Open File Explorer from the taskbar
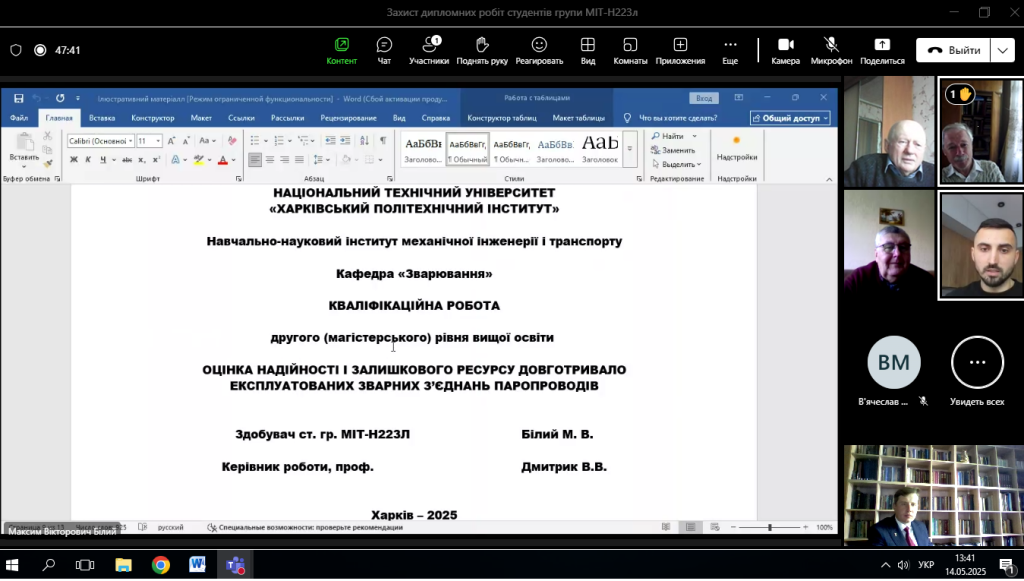 pyautogui.click(x=123, y=565)
